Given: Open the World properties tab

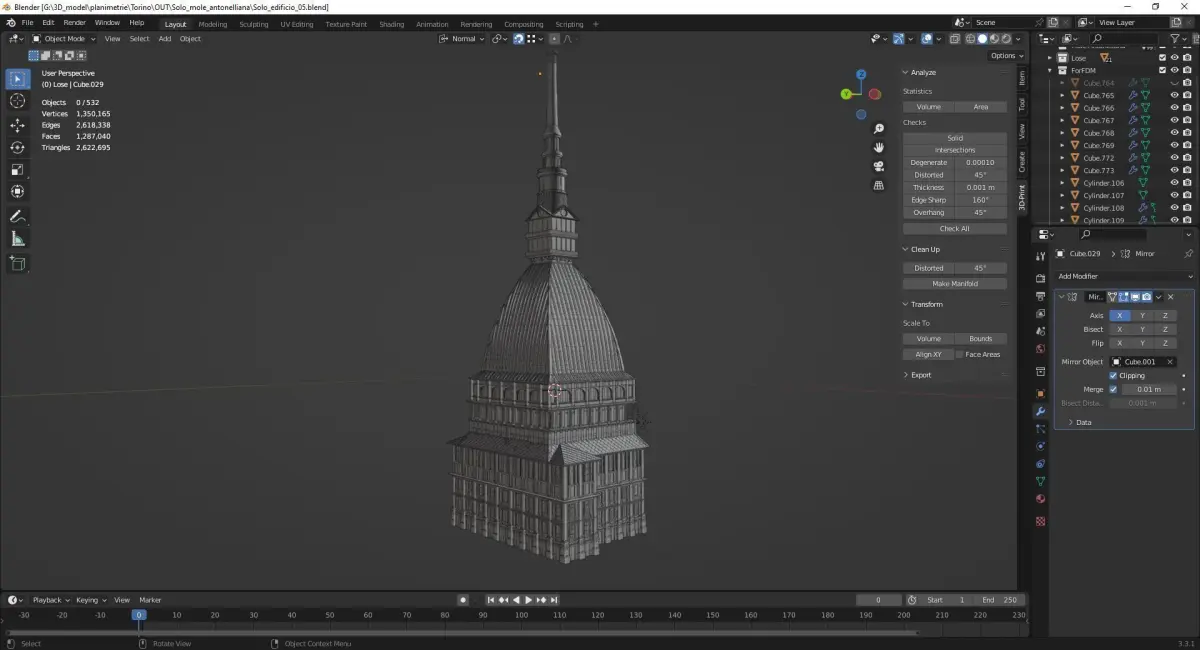Looking at the screenshot, I should click(1040, 348).
